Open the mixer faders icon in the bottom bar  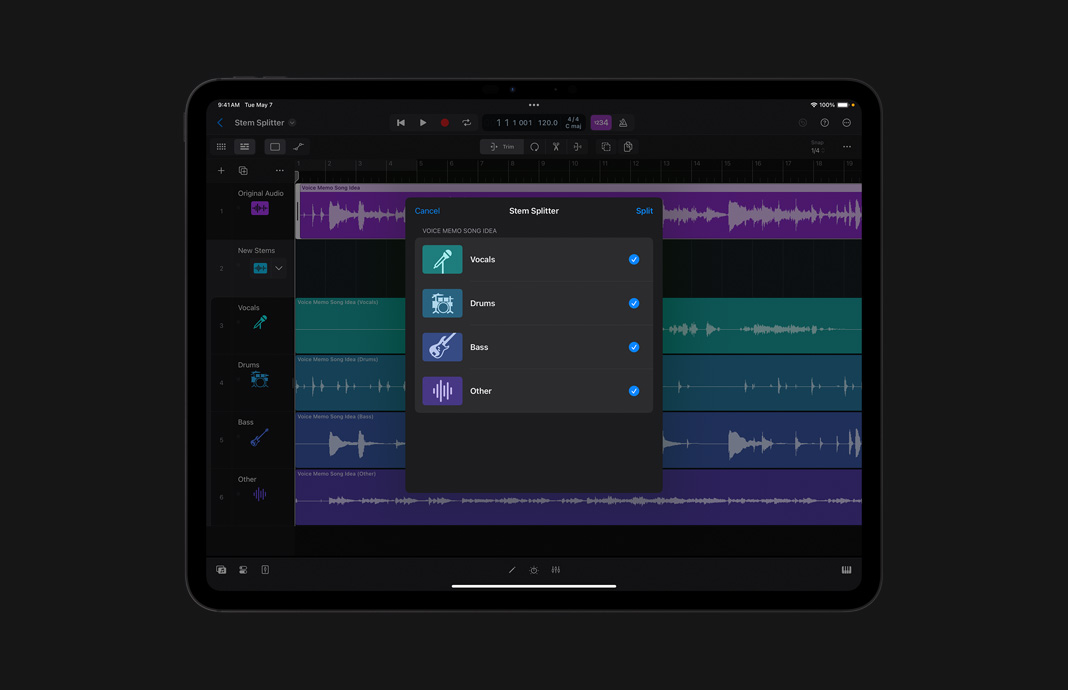555,569
